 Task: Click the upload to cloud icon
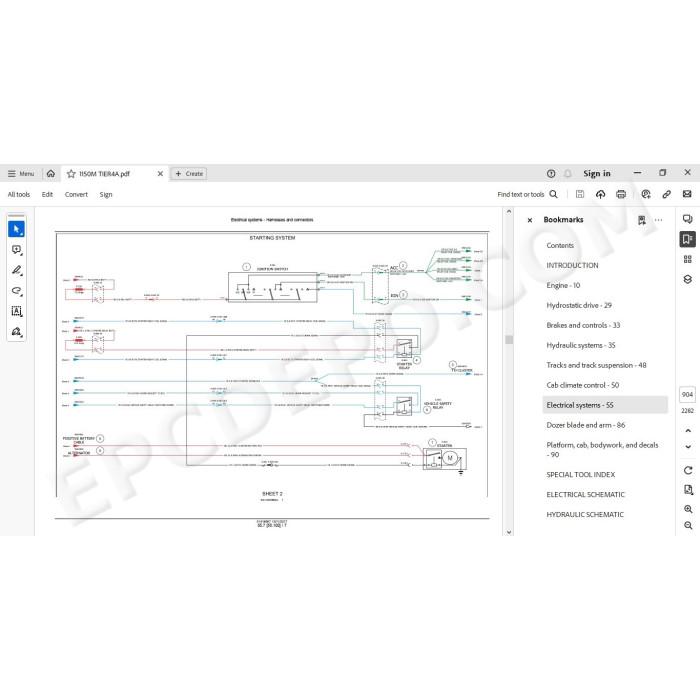tap(600, 194)
